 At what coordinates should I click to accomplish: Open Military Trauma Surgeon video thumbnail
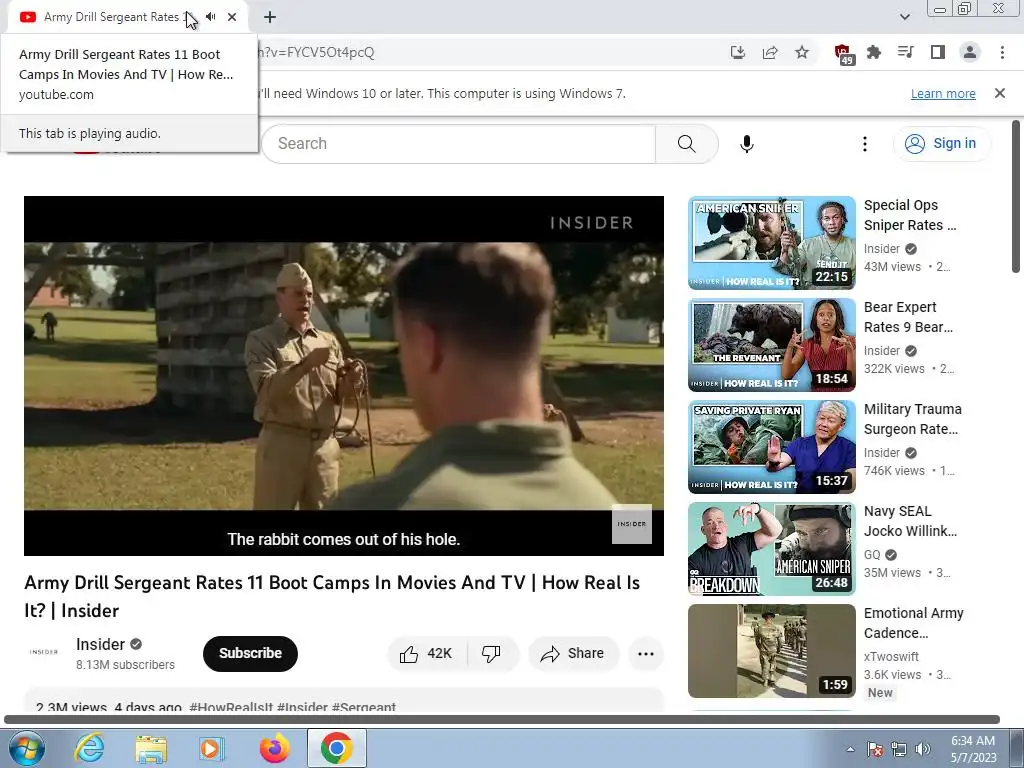coord(771,447)
